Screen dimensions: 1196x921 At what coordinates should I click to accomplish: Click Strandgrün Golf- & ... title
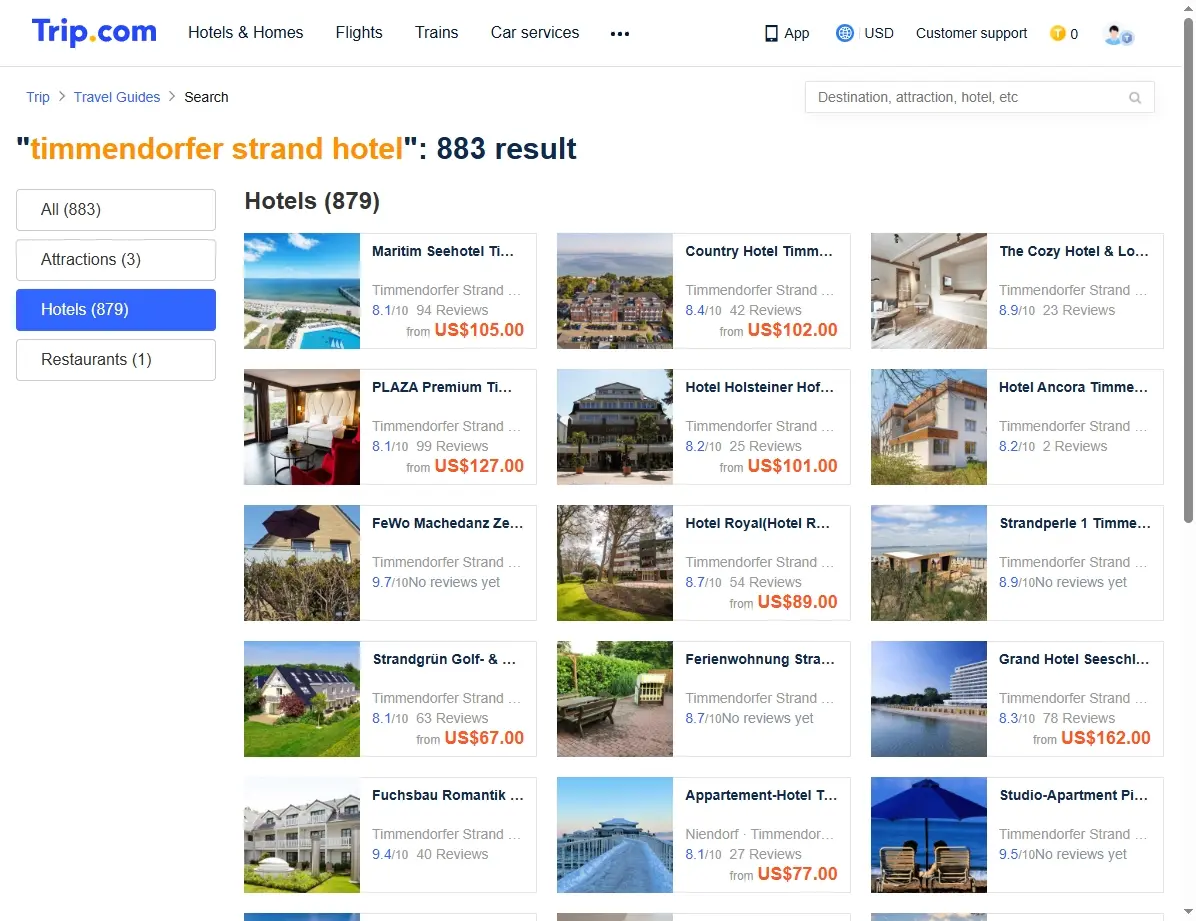point(444,659)
